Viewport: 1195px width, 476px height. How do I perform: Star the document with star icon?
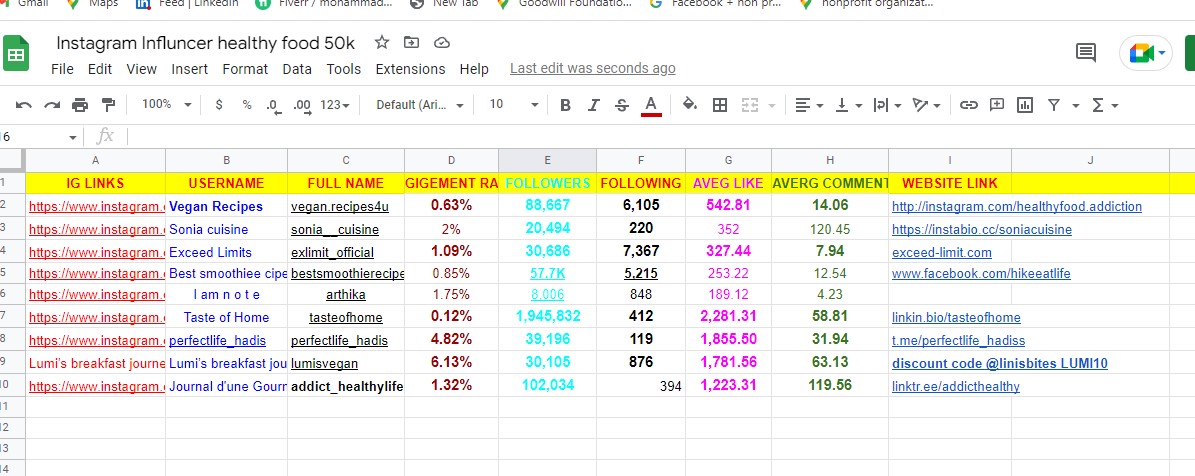[382, 43]
